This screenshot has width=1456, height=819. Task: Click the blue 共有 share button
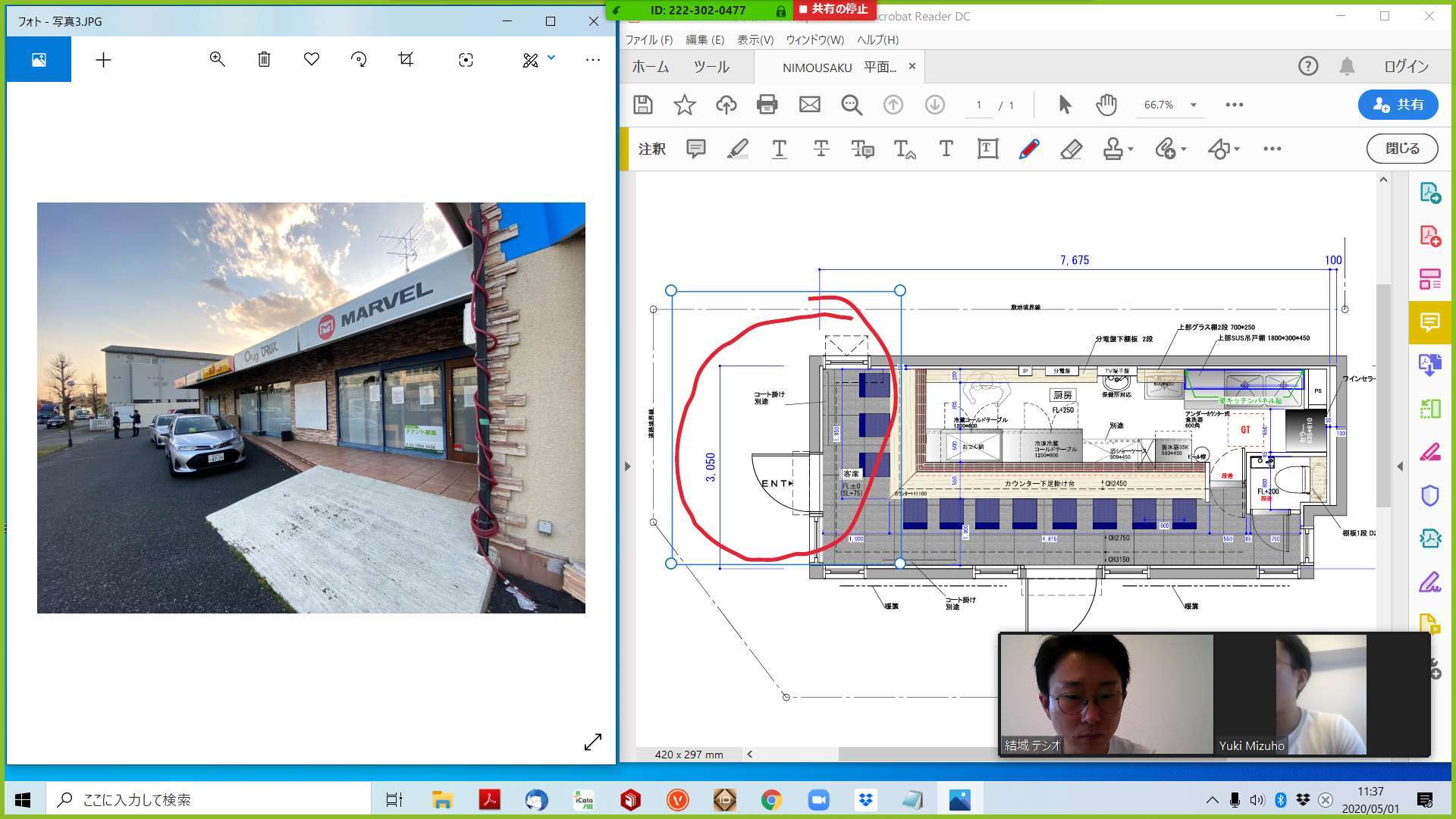[1398, 105]
